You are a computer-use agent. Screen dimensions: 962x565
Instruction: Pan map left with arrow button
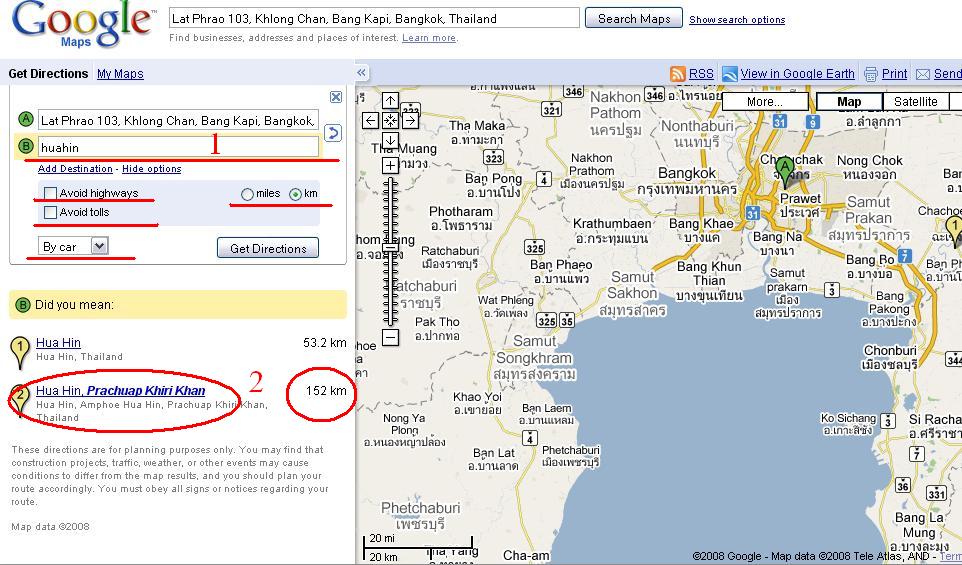coord(371,120)
